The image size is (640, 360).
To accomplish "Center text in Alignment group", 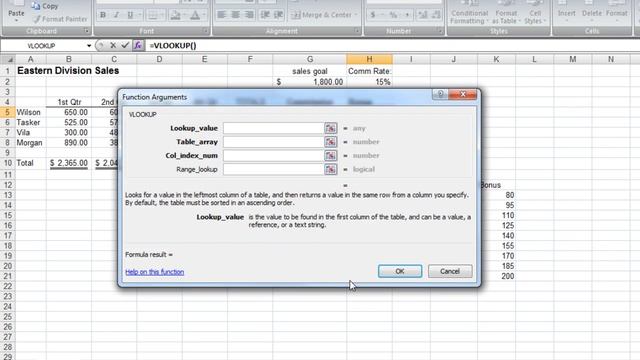I will 236,15.
